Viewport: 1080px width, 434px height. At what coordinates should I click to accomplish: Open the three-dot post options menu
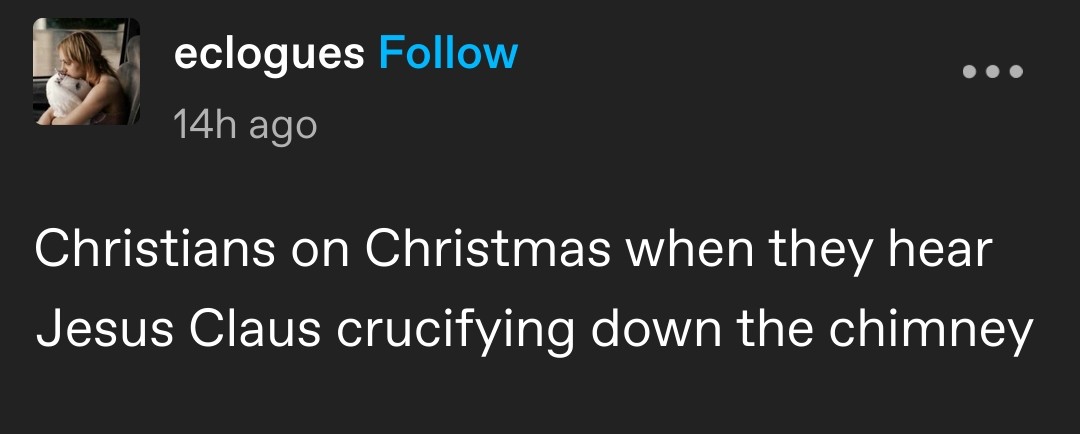coord(992,72)
